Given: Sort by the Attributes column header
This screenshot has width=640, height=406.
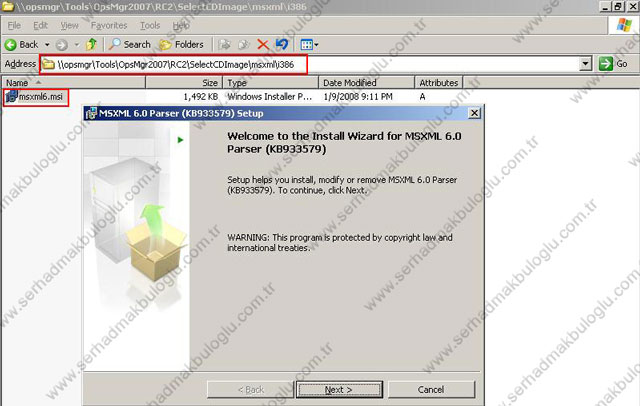Looking at the screenshot, I should 439,82.
